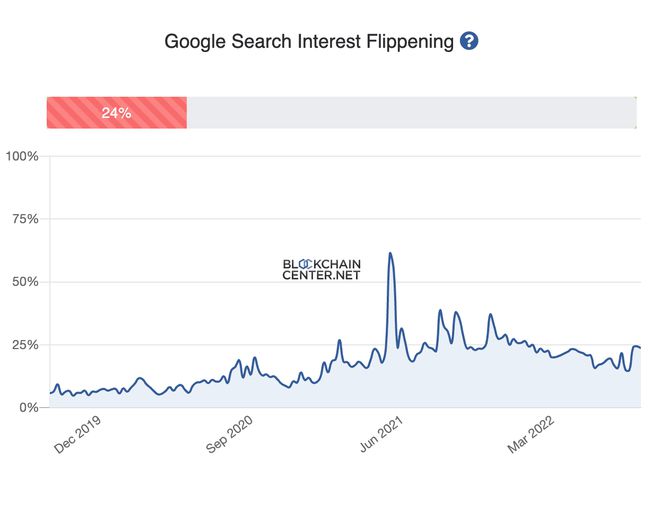Click the Sep 2020 x-axis label
The image size is (660, 517).
pos(229,436)
